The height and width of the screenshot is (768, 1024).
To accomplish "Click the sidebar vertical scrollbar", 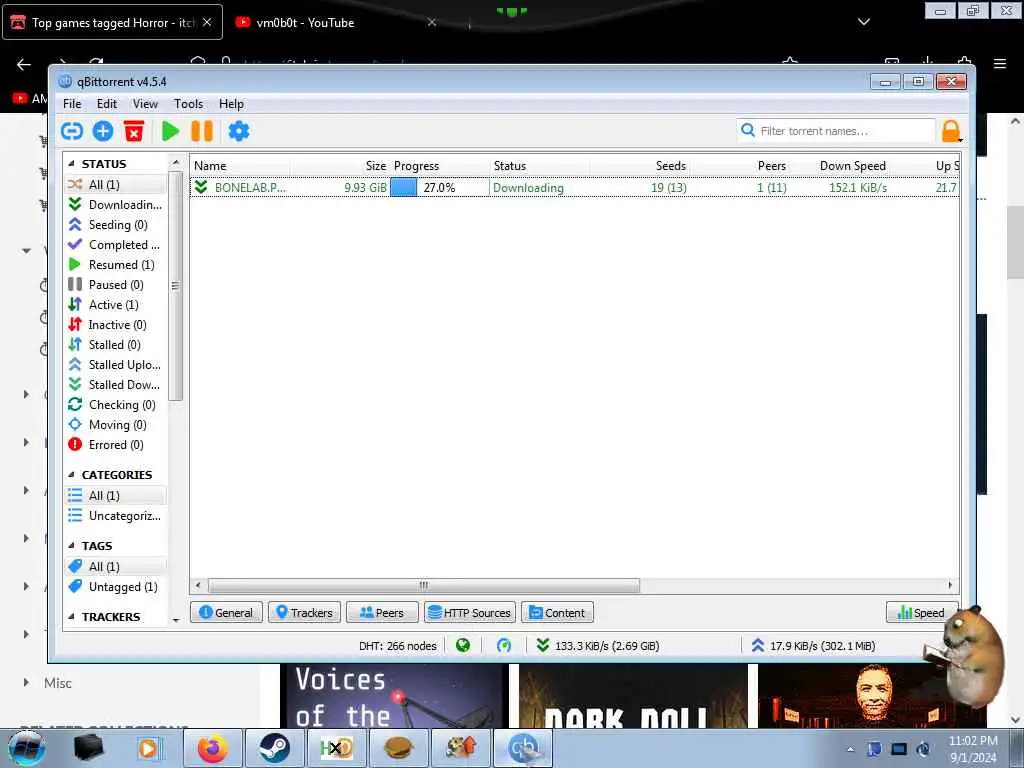I will click(175, 286).
